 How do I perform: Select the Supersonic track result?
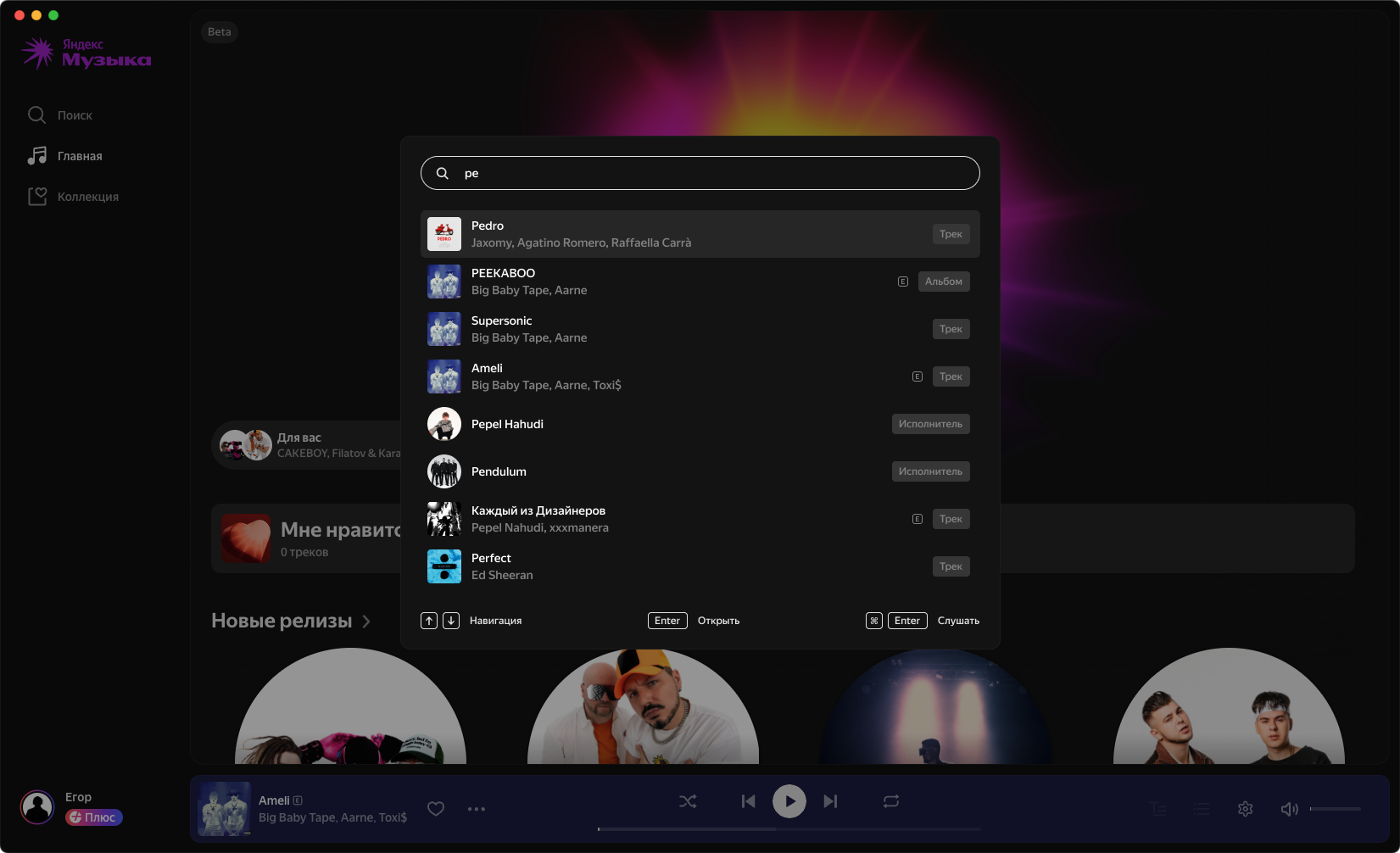click(x=700, y=329)
